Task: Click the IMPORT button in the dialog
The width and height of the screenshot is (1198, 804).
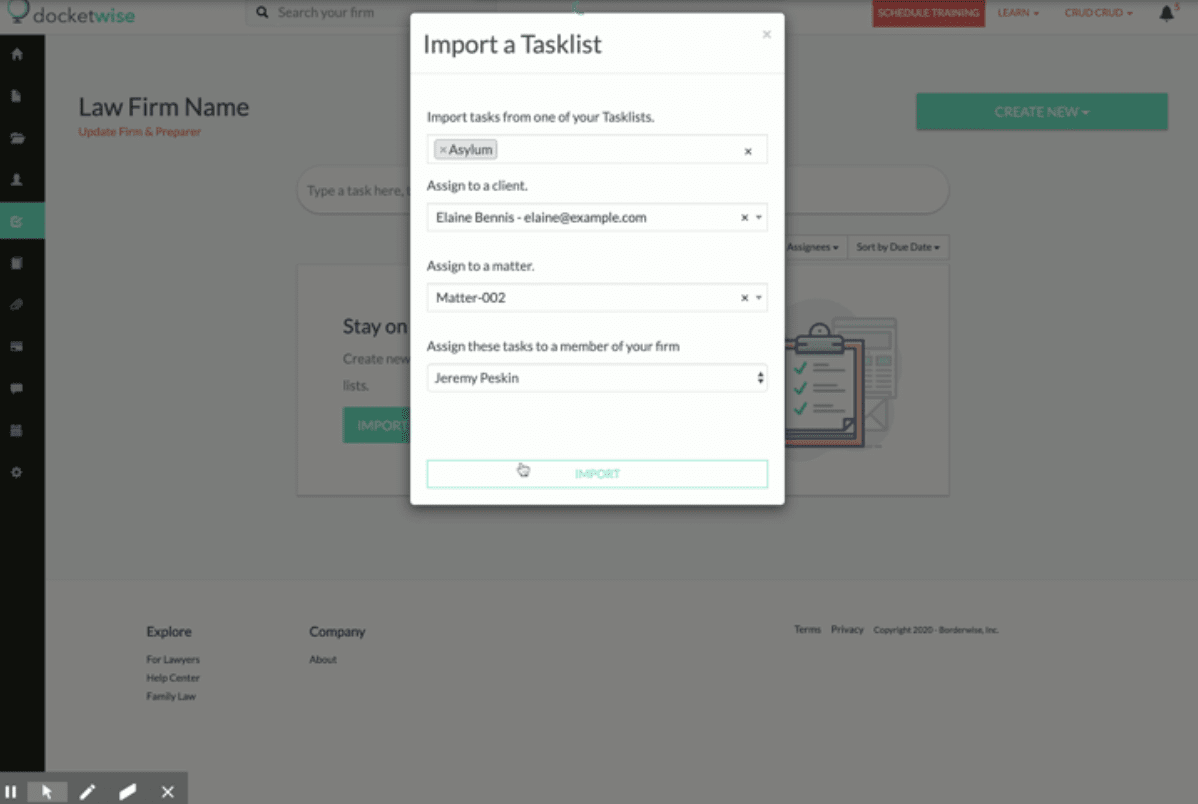Action: pyautogui.click(x=597, y=473)
